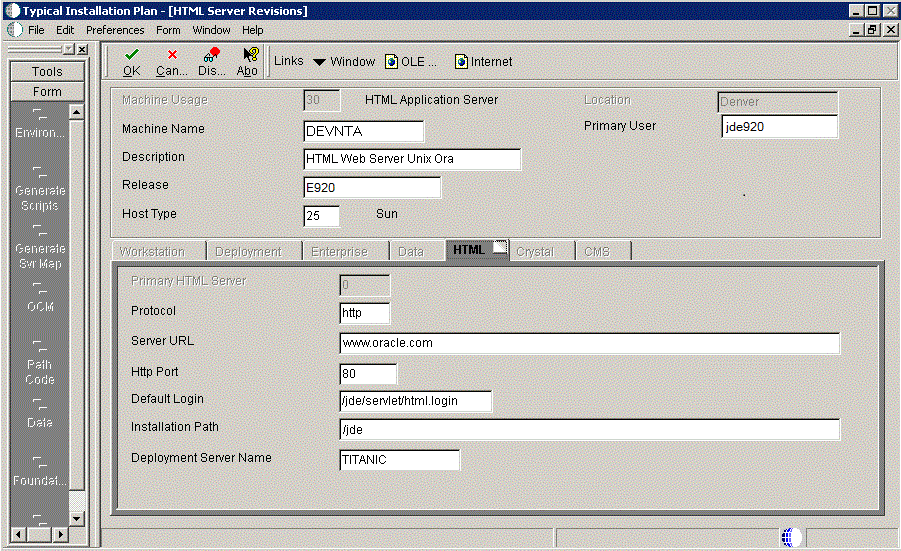Click into the Server URL field

[x=590, y=343]
